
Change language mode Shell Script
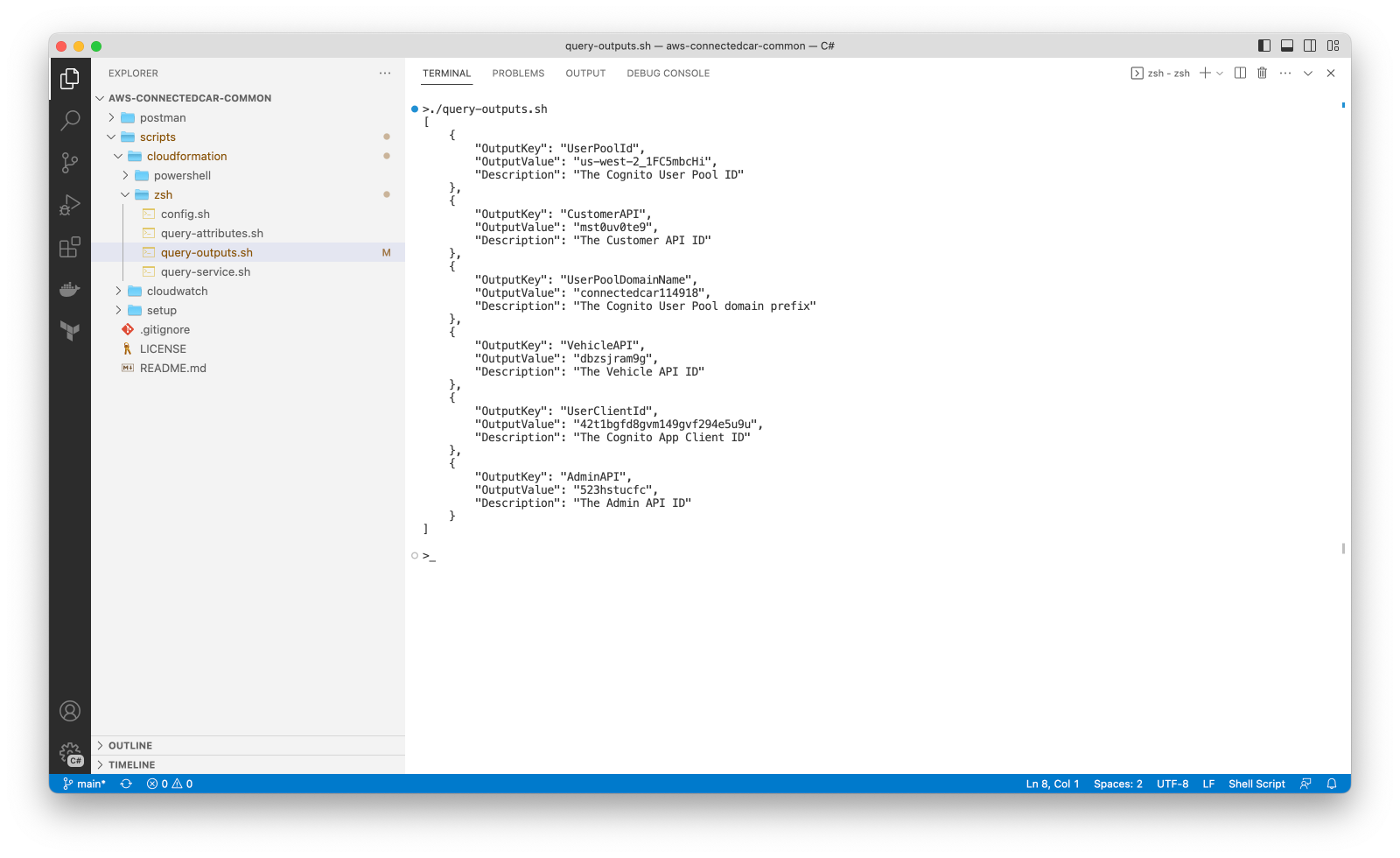tap(1256, 784)
